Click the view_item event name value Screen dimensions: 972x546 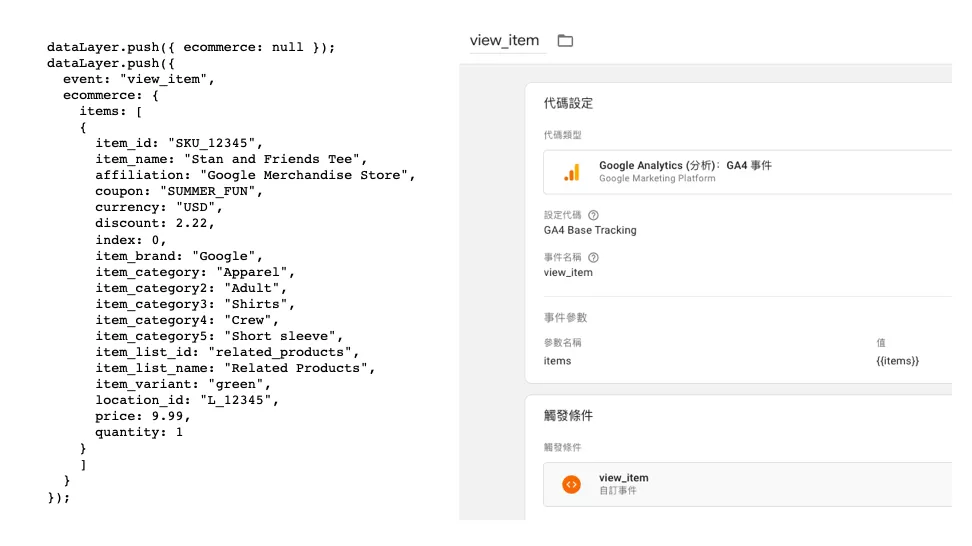pos(568,272)
